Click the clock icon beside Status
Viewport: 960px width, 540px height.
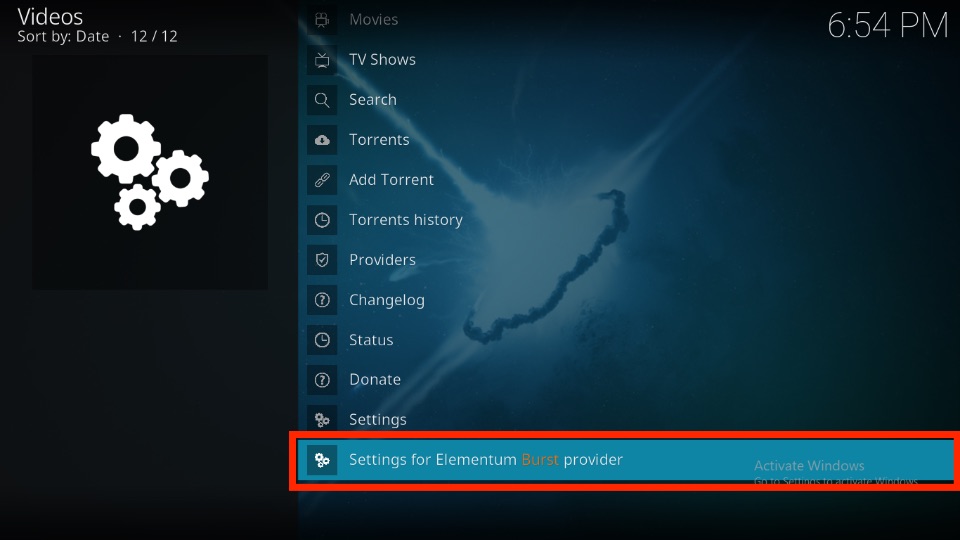322,340
